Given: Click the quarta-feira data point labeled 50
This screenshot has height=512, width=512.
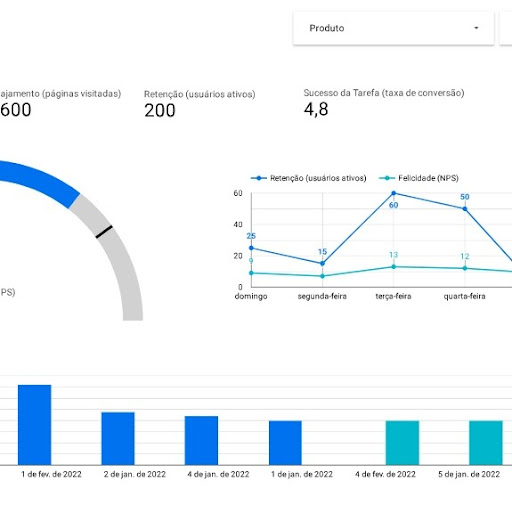Looking at the screenshot, I should click(x=465, y=209).
